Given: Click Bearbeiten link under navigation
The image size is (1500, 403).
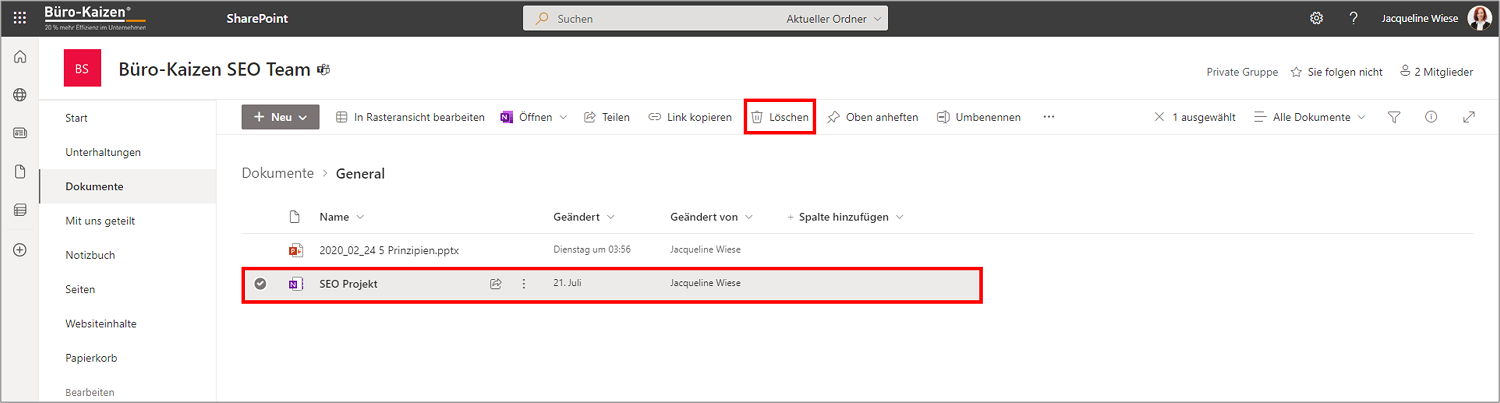Looking at the screenshot, I should [90, 392].
